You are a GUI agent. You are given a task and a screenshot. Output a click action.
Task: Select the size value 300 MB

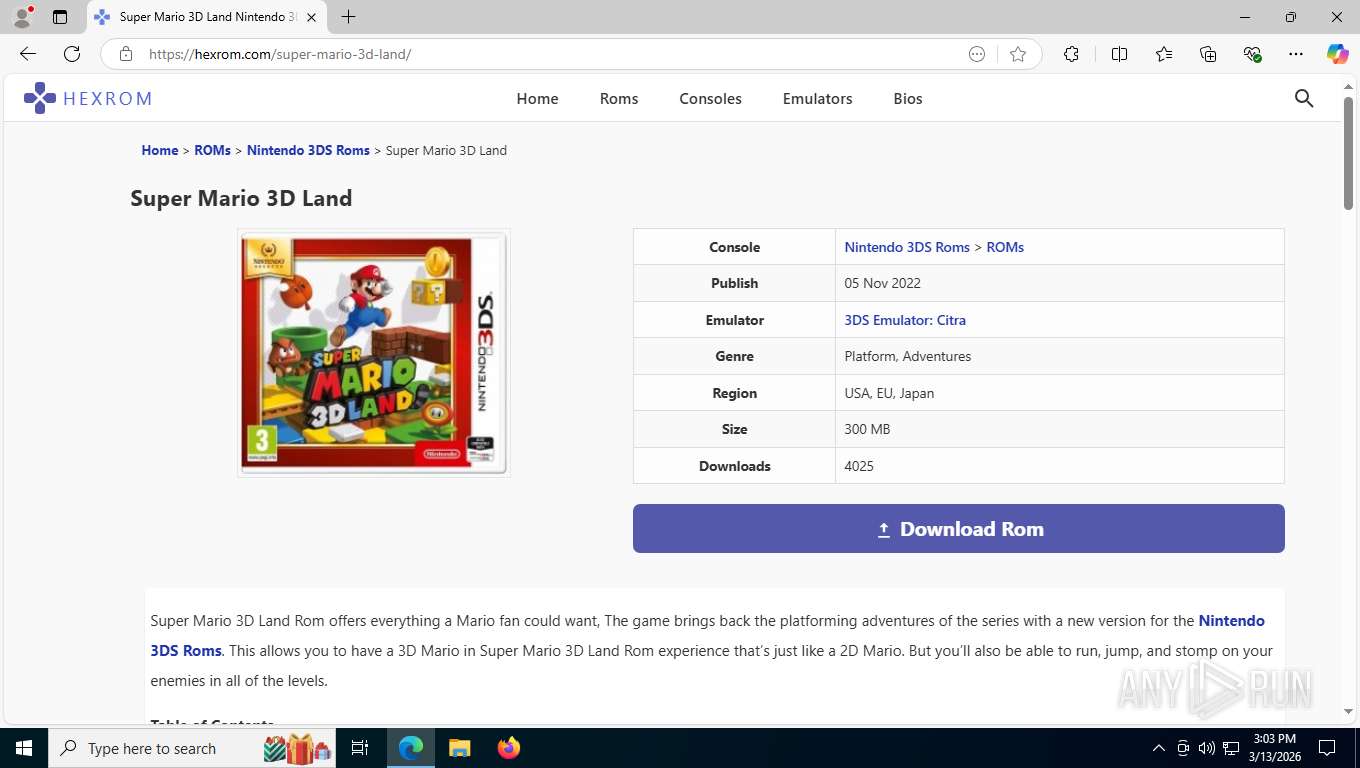[867, 429]
